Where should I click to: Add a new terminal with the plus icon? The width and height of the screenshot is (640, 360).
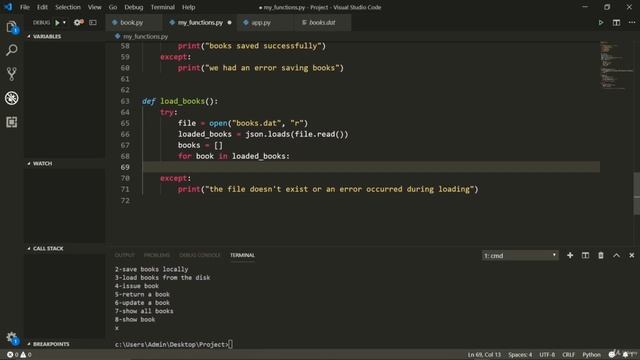(x=570, y=256)
